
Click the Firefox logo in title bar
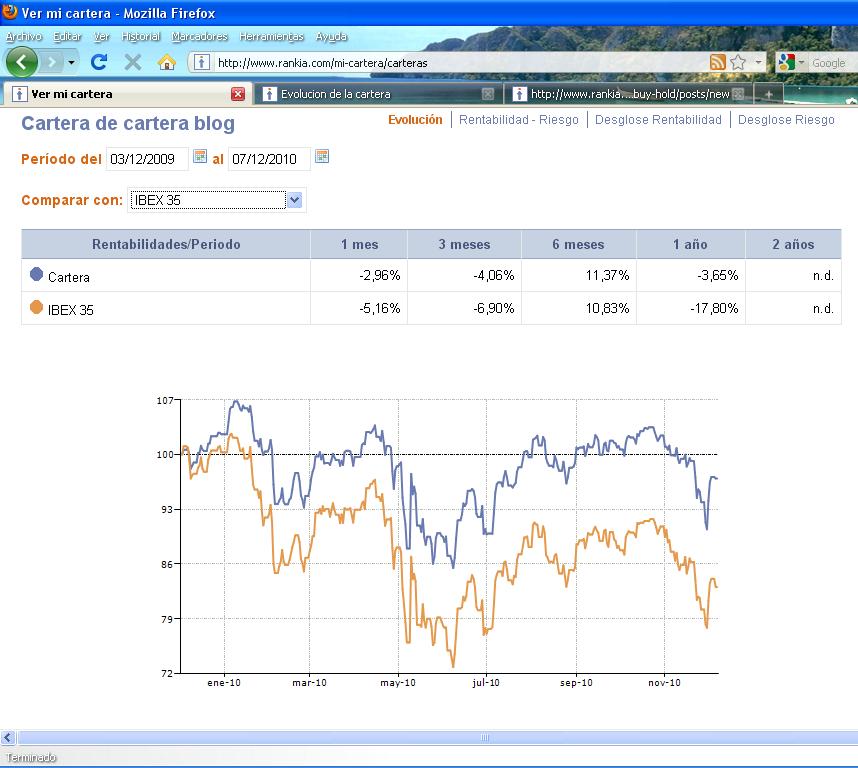point(10,12)
